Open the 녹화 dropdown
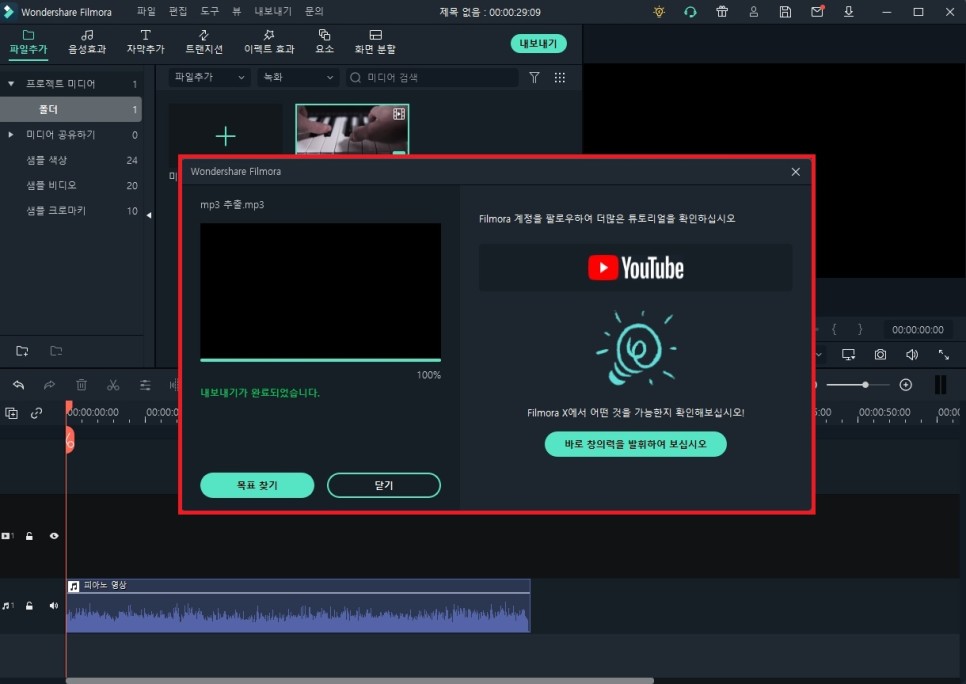This screenshot has height=684, width=966. [x=298, y=77]
